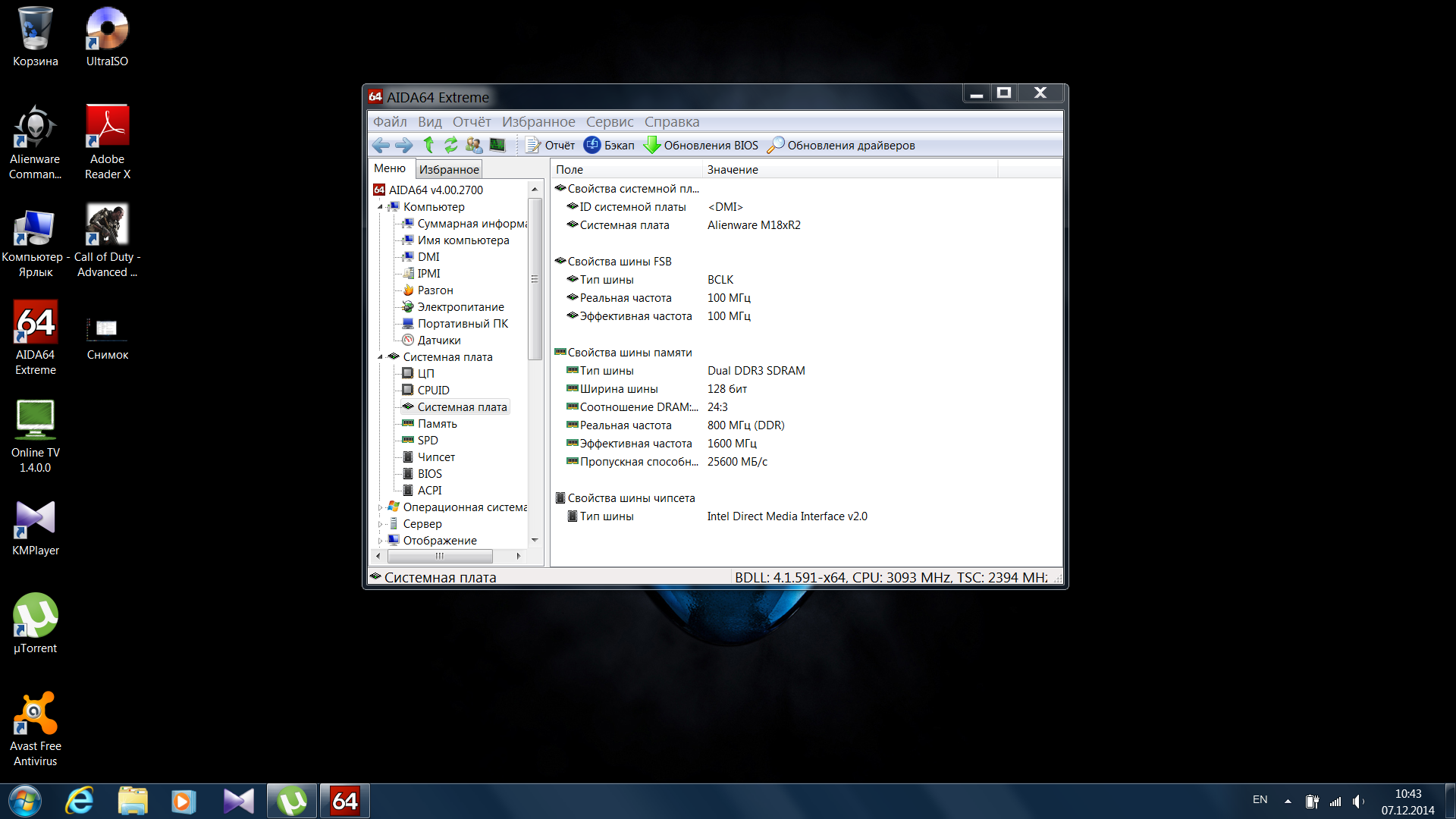Collapse the Компьютер tree node
This screenshot has width=1456, height=819.
pyautogui.click(x=380, y=207)
